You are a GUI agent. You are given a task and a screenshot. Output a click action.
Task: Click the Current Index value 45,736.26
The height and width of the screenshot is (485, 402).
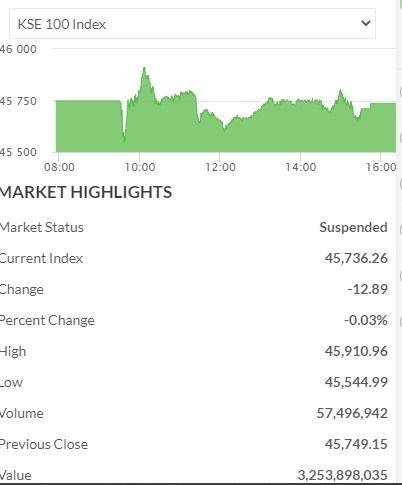[356, 258]
